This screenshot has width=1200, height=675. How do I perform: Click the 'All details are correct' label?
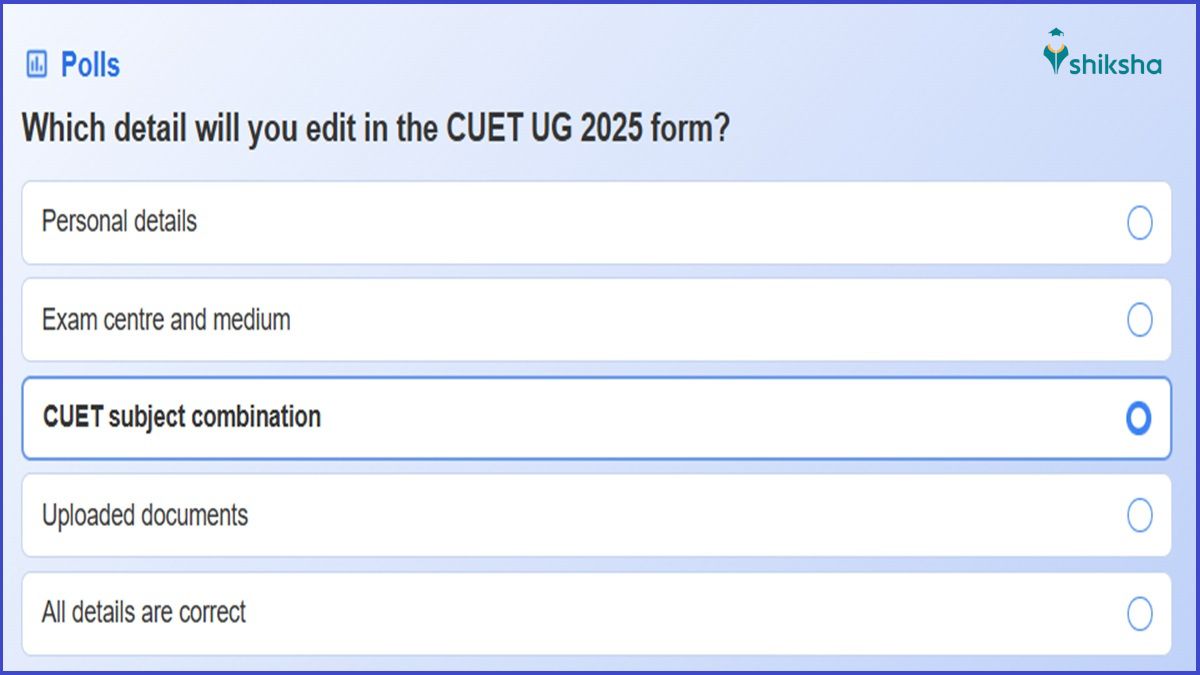click(x=143, y=612)
